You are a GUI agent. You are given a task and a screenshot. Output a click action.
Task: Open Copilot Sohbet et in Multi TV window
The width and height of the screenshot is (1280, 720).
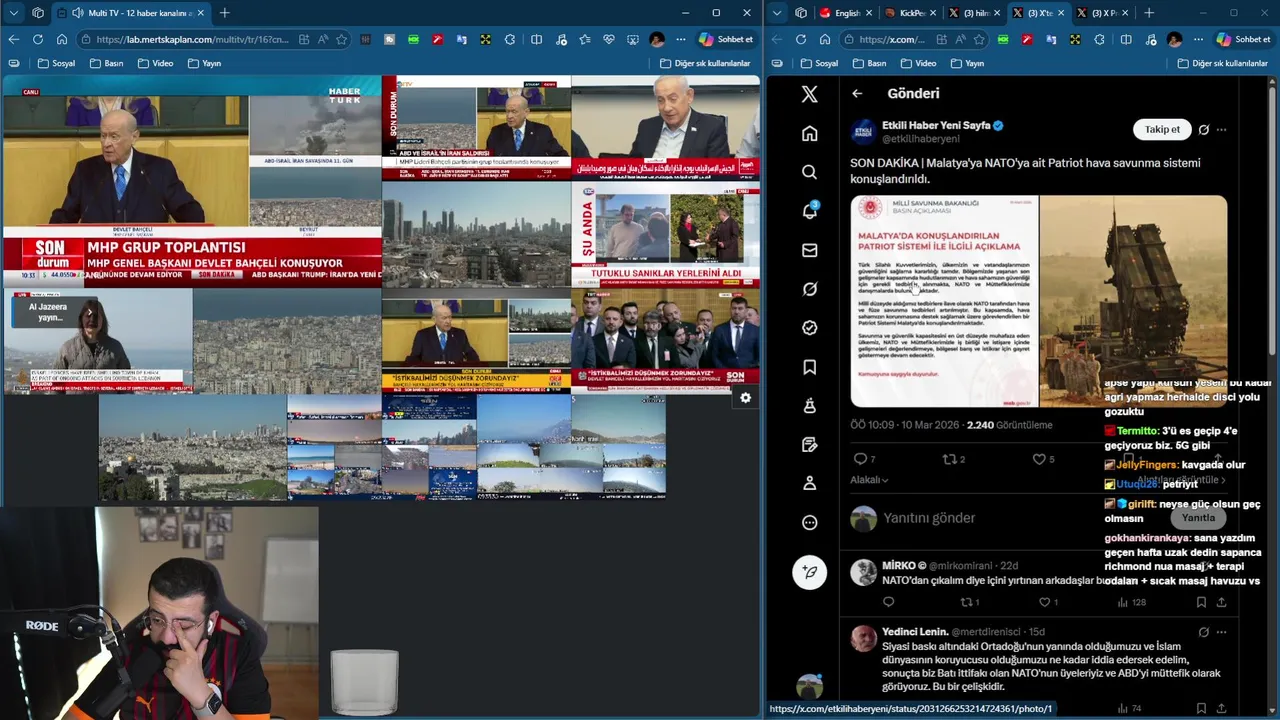tap(726, 39)
